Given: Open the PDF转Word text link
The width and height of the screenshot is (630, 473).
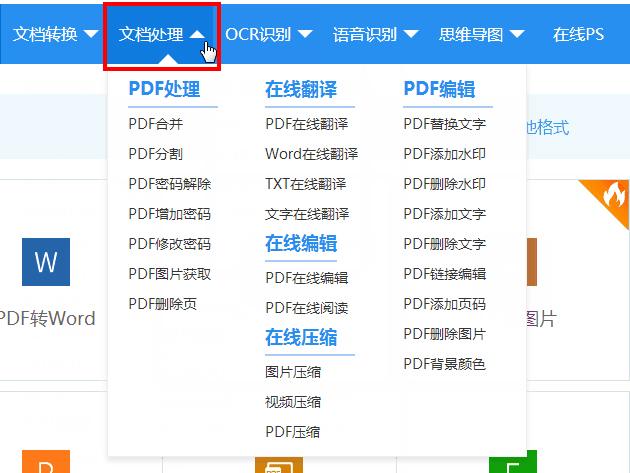Looking at the screenshot, I should pos(47,319).
